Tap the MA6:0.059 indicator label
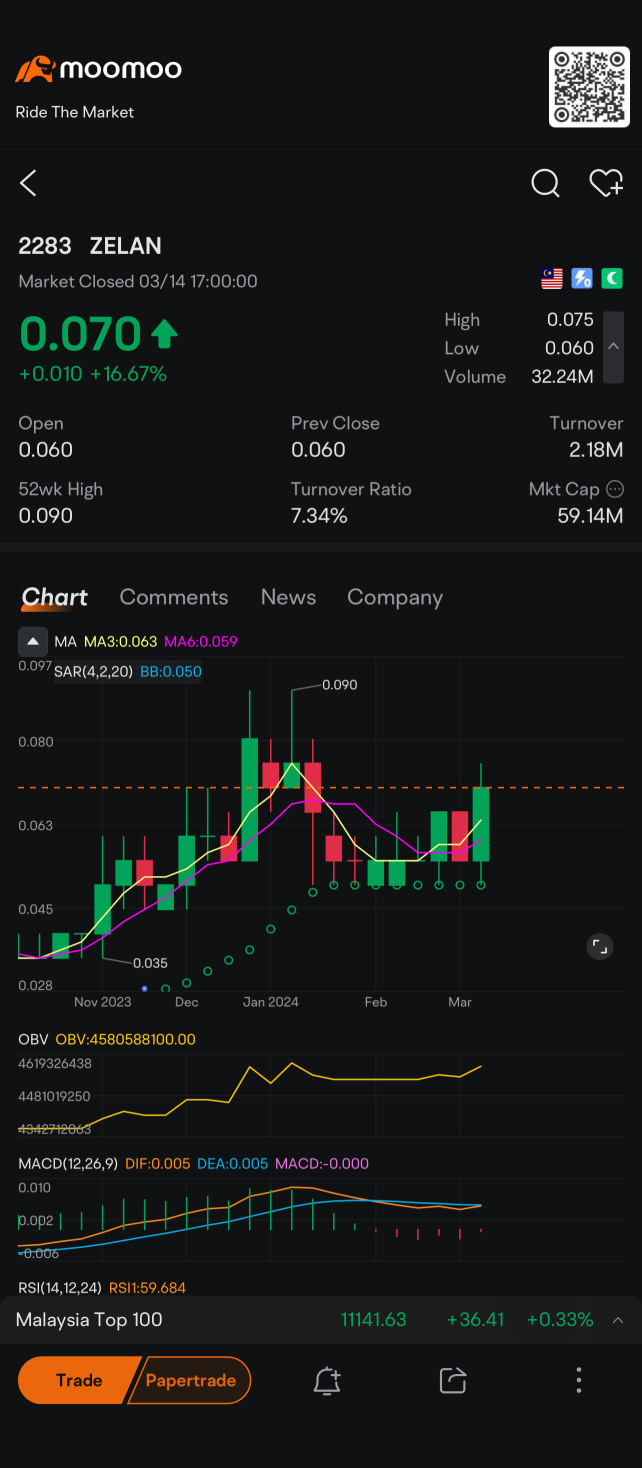 pos(201,641)
